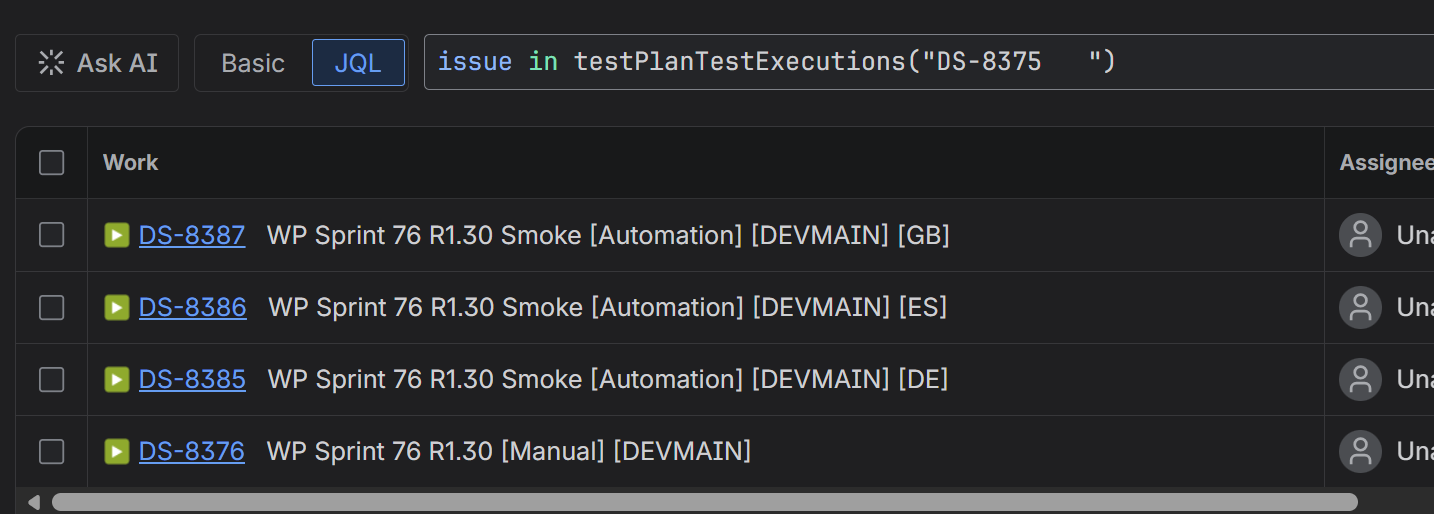
Task: Open issue link DS-8387
Action: 192,235
